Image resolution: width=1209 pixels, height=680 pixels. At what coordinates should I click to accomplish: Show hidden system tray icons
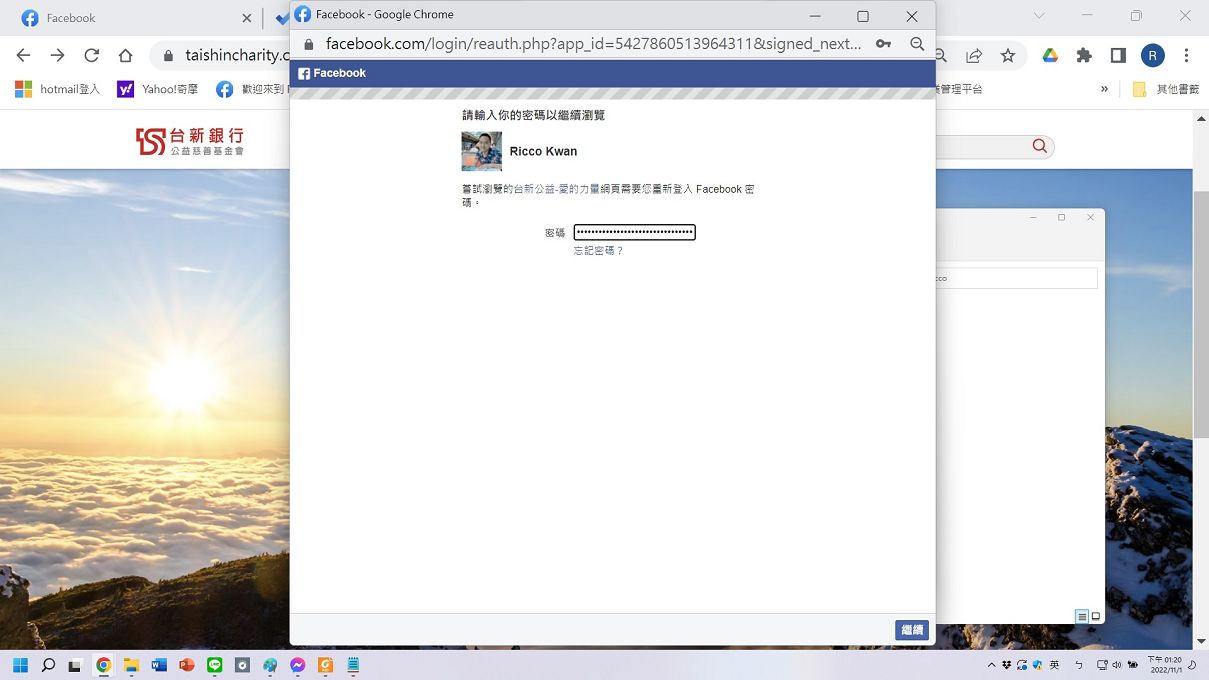click(x=991, y=665)
